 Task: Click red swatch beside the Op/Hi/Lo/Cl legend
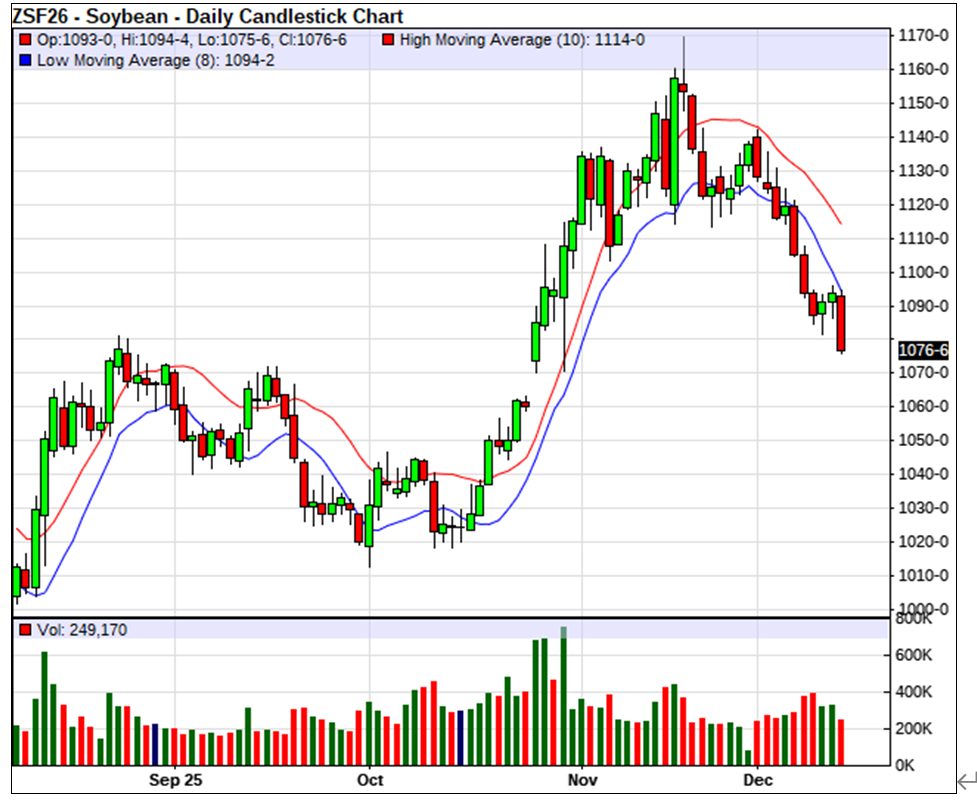pos(25,40)
